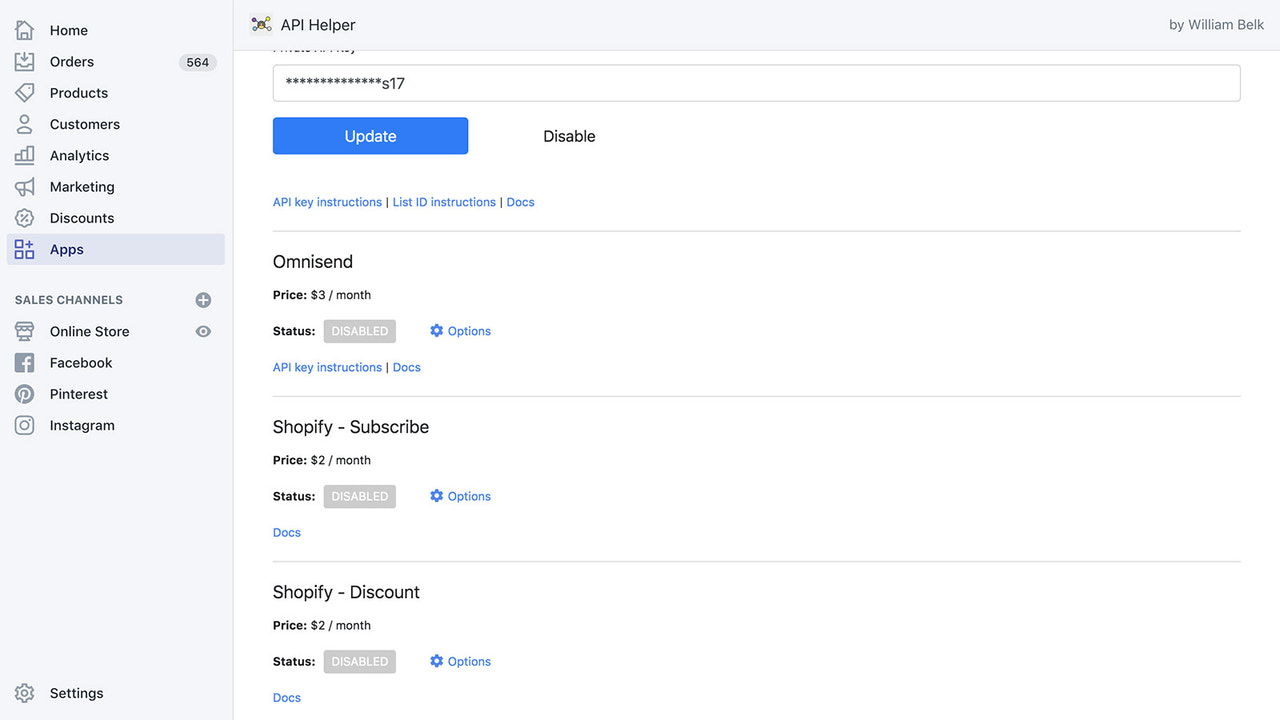Open Docs for Shopify - Discount

click(286, 696)
